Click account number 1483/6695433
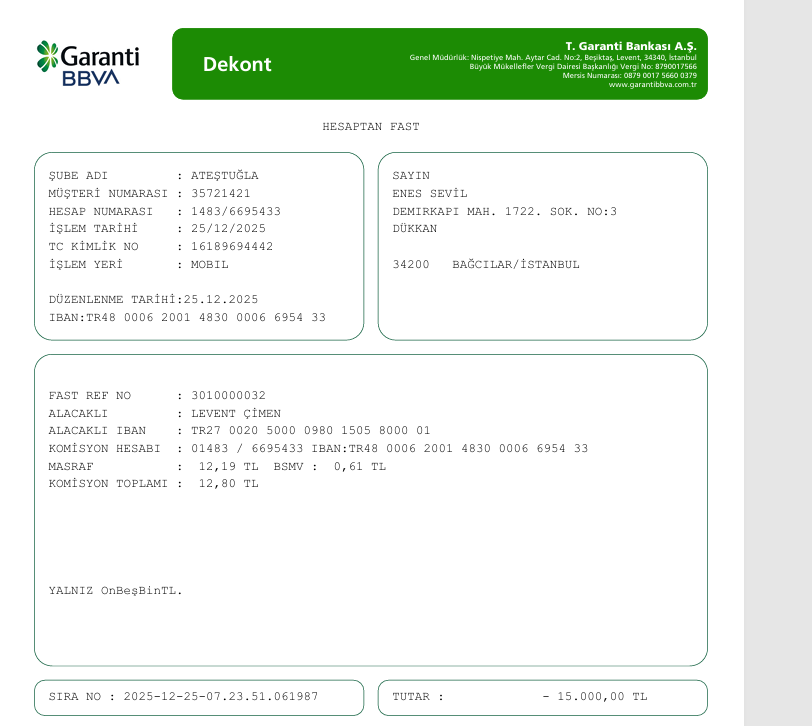 click(236, 211)
